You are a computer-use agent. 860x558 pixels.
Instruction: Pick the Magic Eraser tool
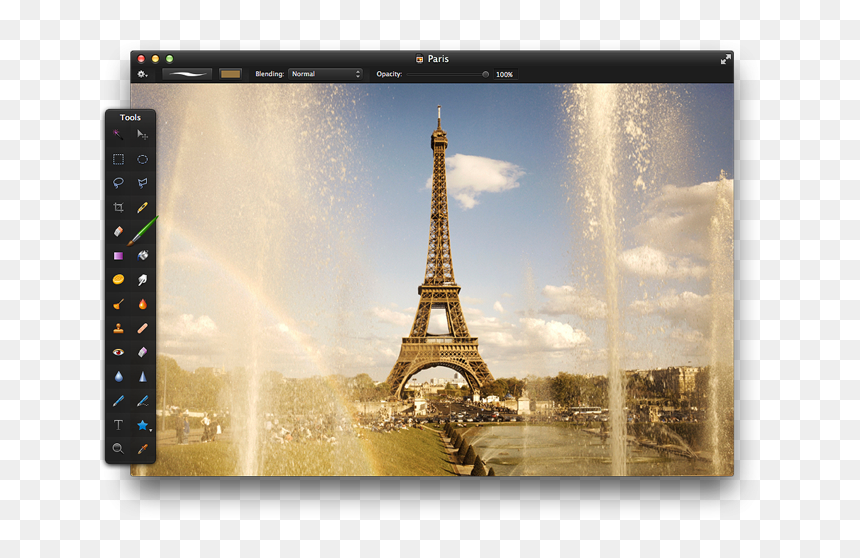[142, 352]
